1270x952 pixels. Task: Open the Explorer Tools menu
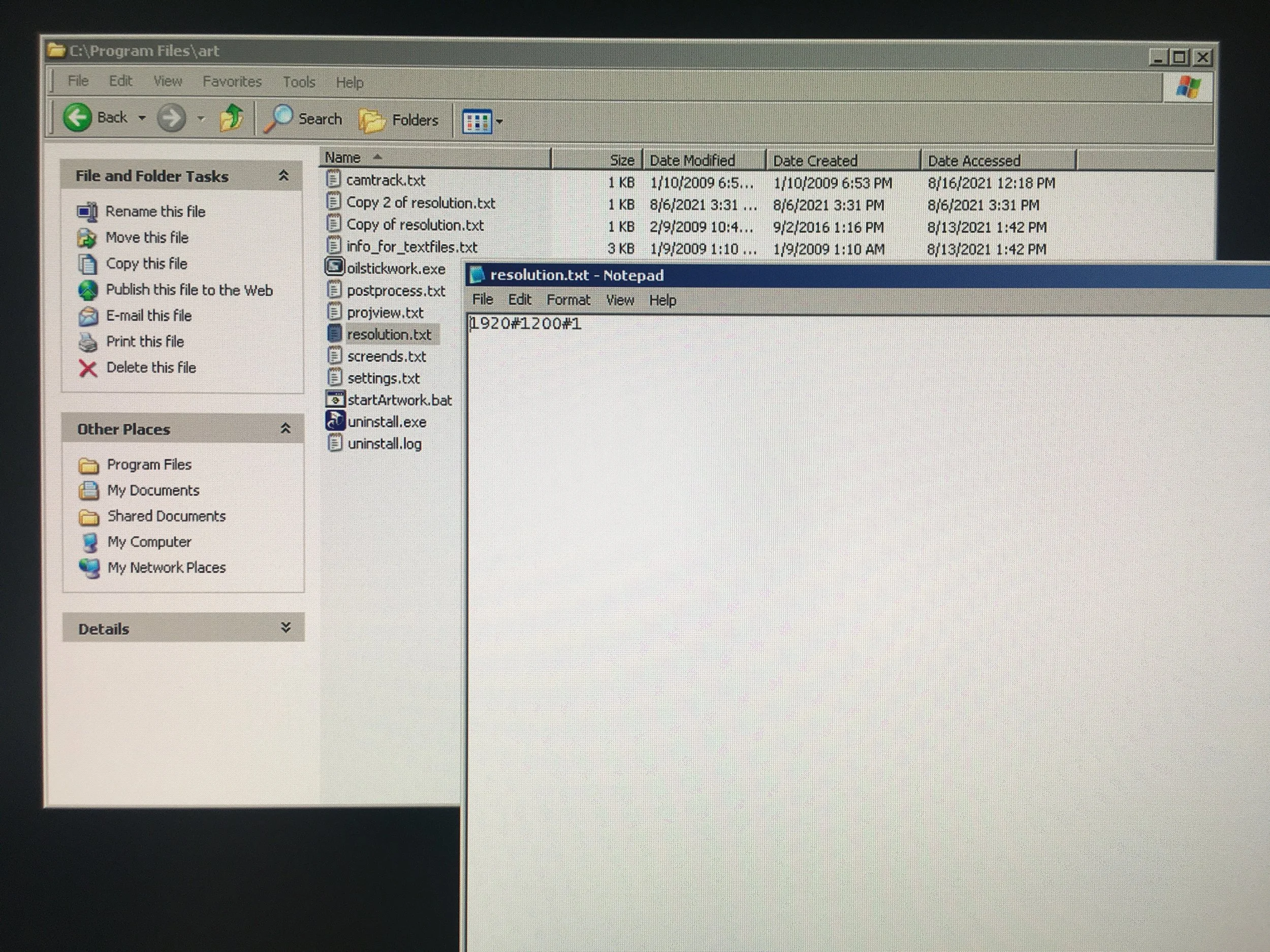(299, 82)
